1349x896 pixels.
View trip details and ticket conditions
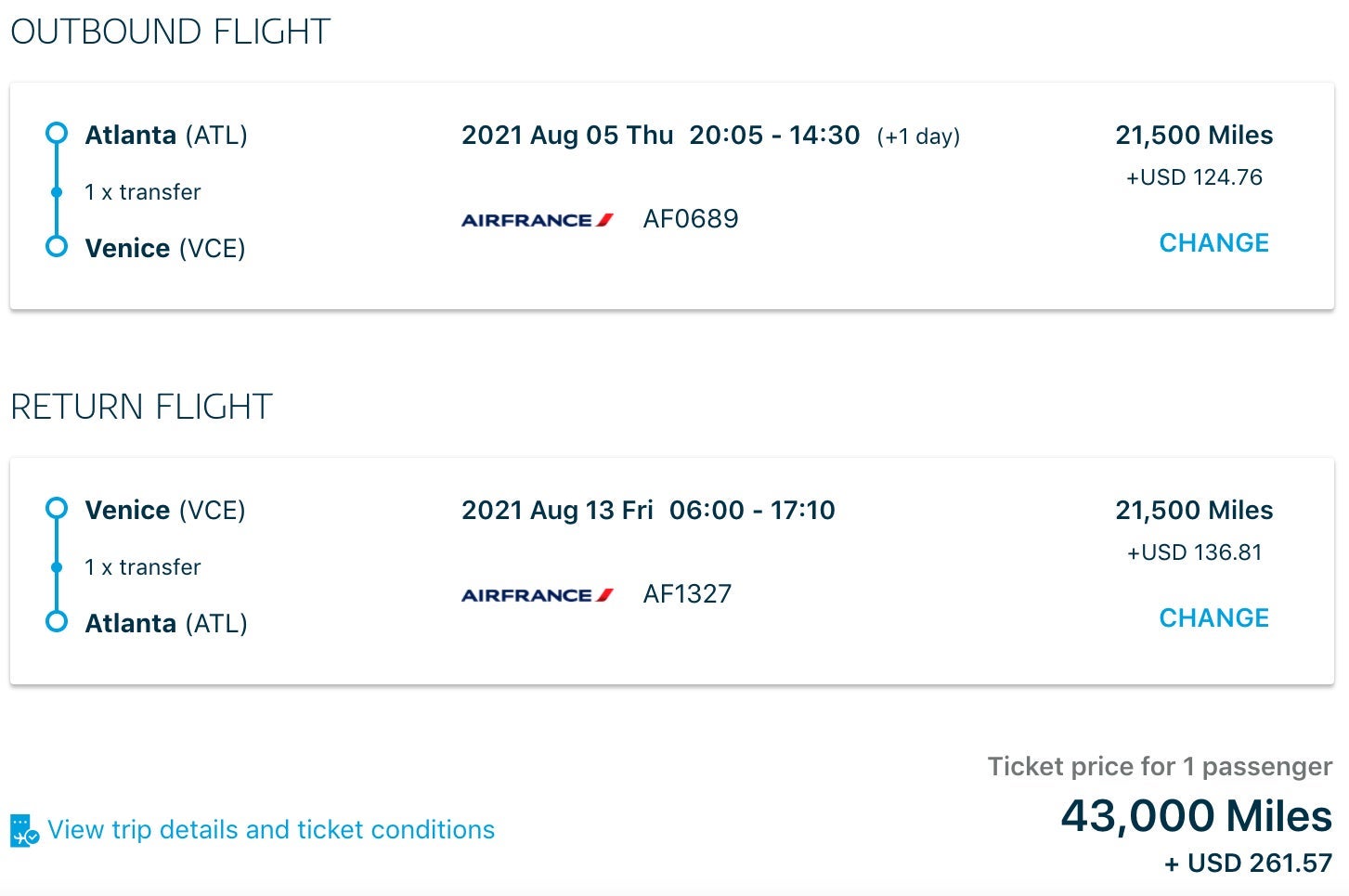271,829
